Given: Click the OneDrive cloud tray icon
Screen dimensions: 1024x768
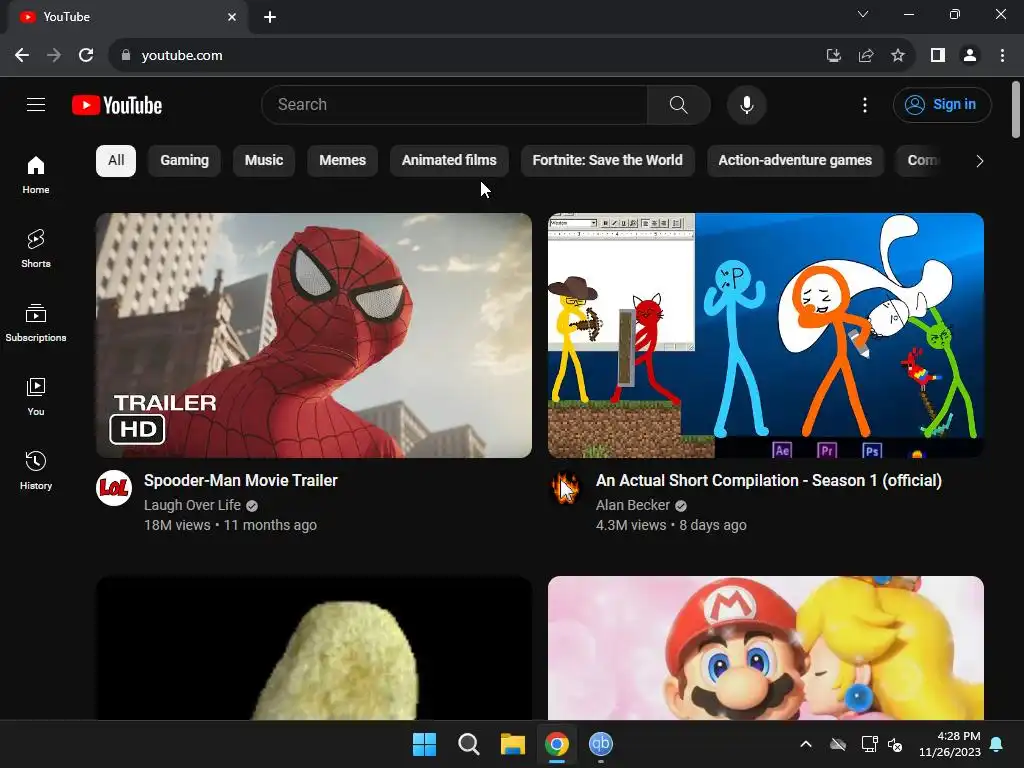Looking at the screenshot, I should click(x=838, y=744).
